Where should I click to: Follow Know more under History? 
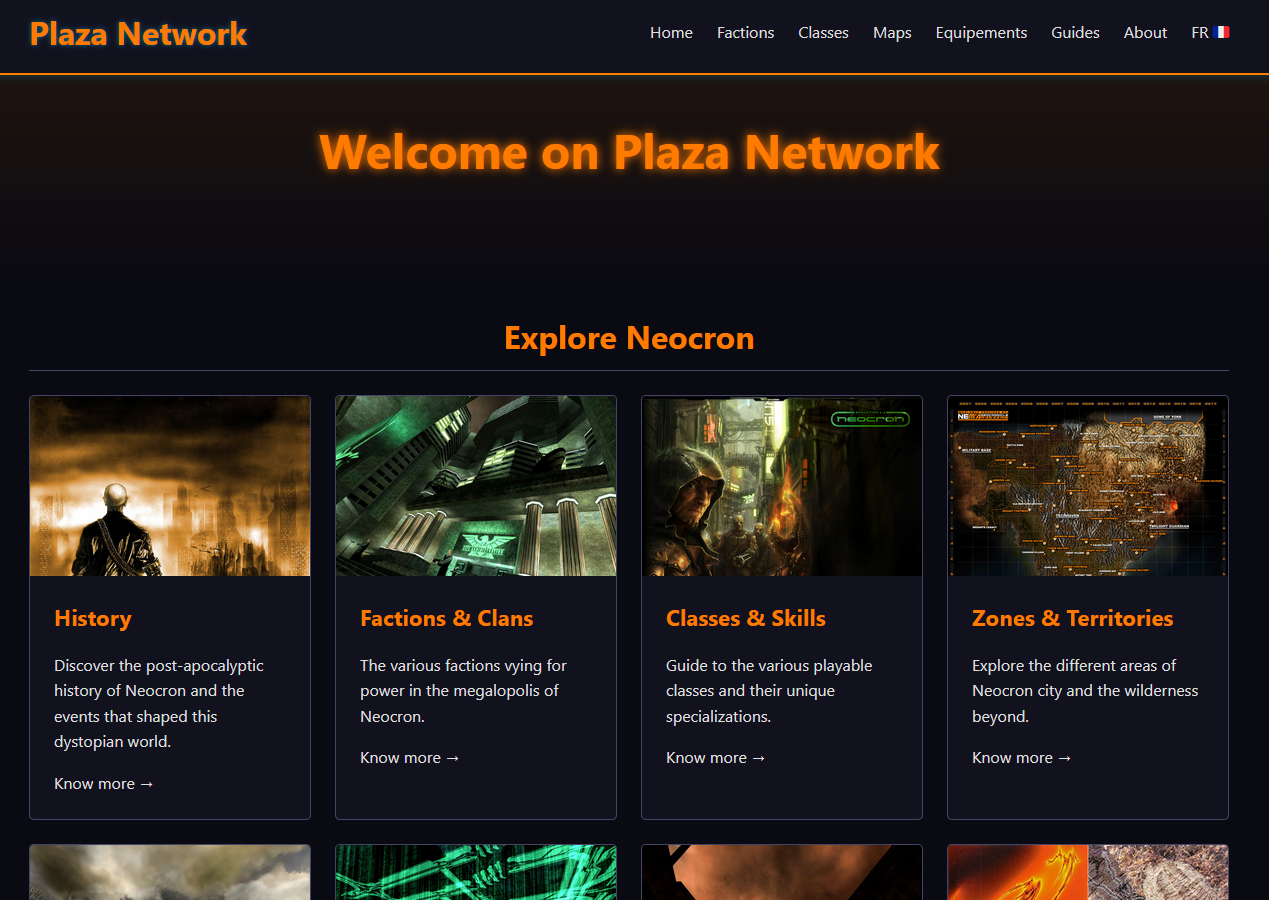pos(104,783)
